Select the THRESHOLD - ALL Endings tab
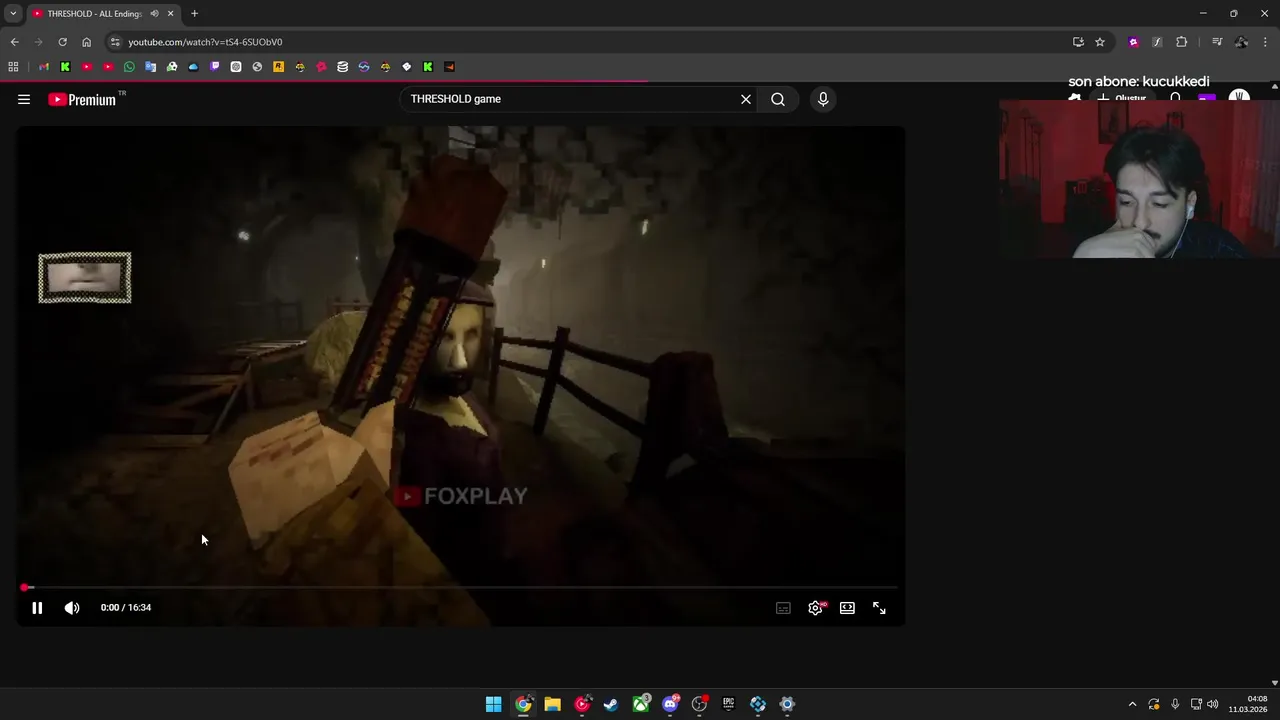The image size is (1280, 720). point(94,14)
